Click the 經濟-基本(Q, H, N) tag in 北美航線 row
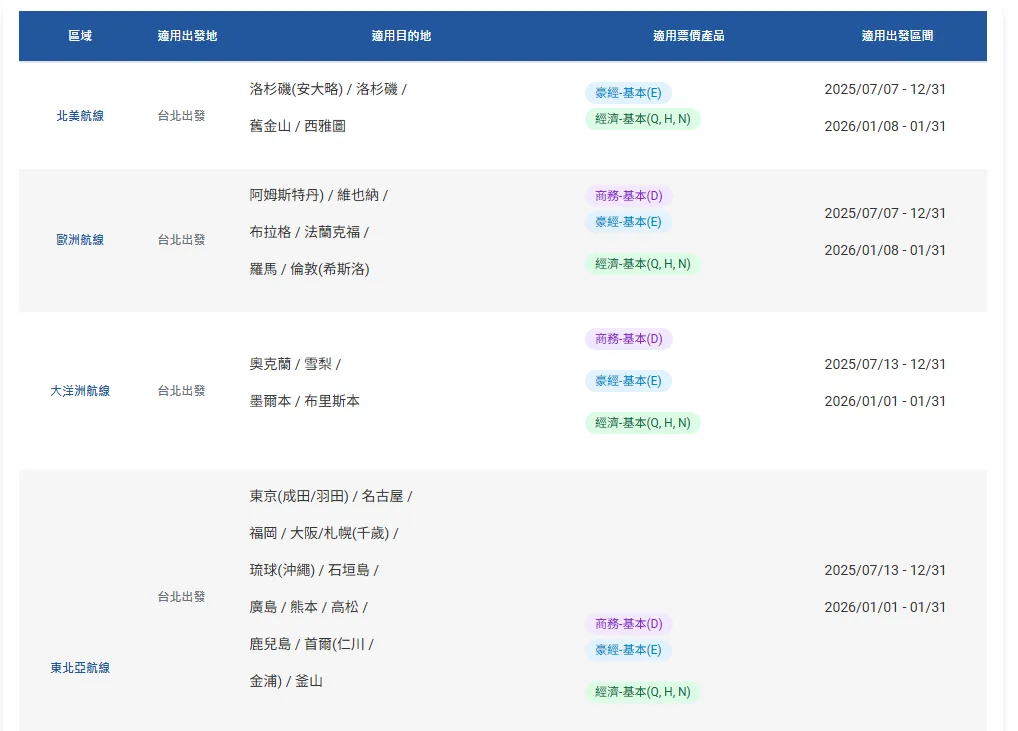This screenshot has height=731, width=1018. (x=643, y=119)
